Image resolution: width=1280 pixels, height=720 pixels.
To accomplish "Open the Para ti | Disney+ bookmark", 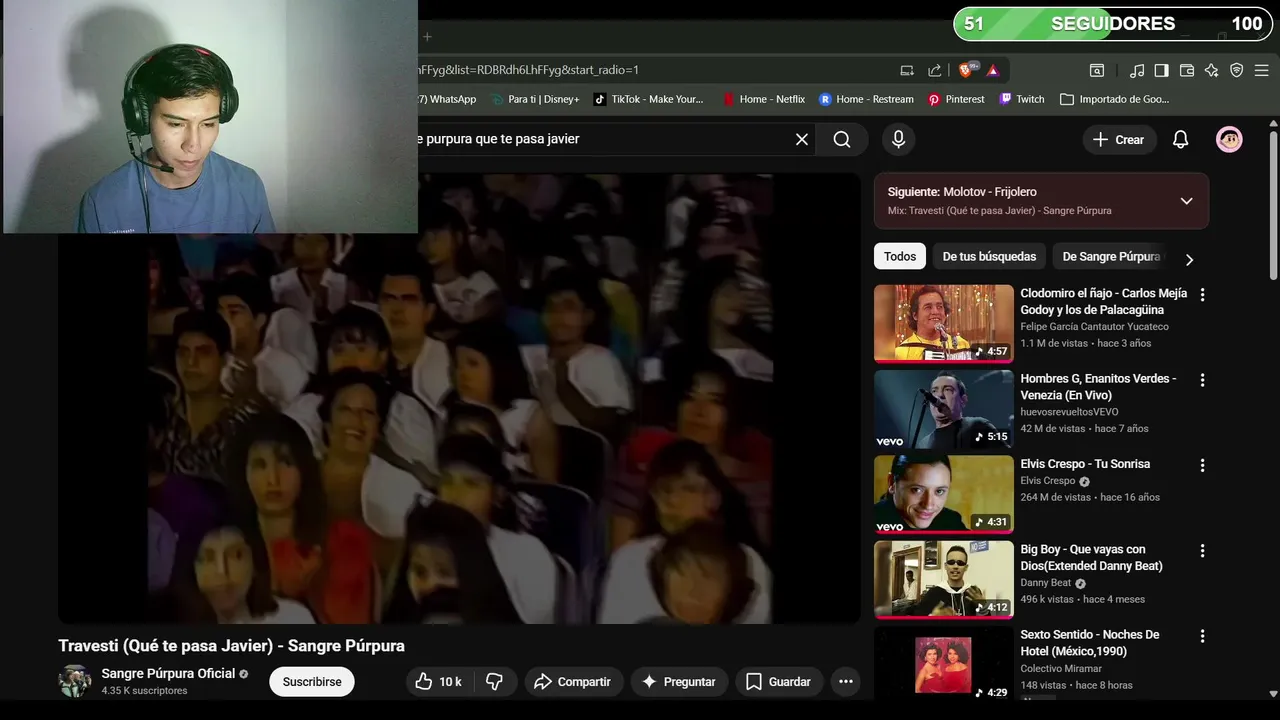I will 535,99.
